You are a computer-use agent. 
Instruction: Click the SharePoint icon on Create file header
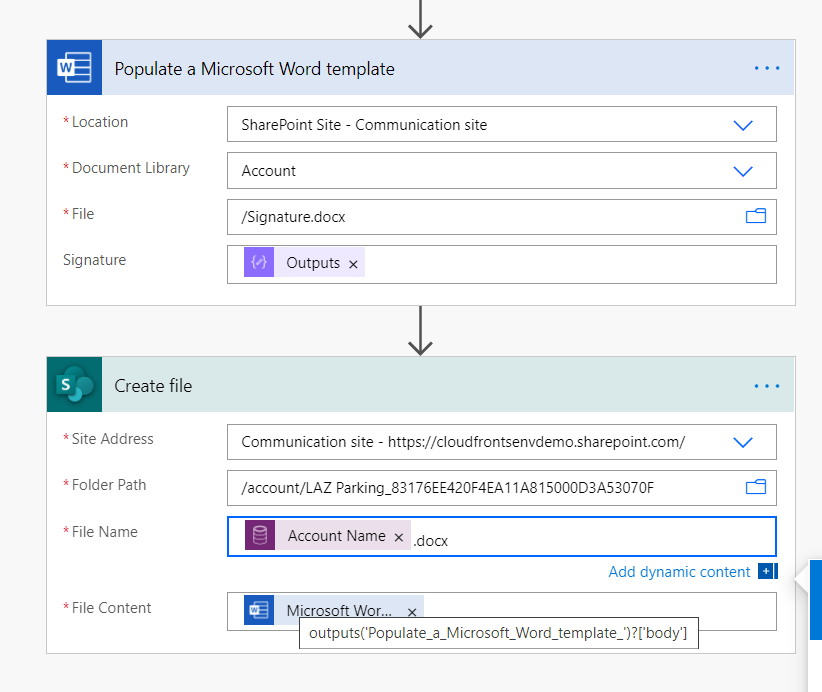coord(74,385)
